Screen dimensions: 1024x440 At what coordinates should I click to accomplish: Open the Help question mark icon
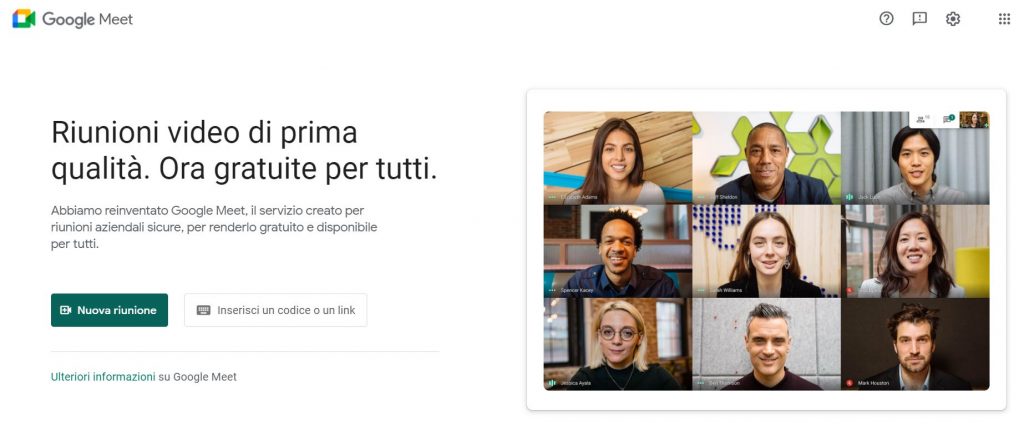point(886,19)
